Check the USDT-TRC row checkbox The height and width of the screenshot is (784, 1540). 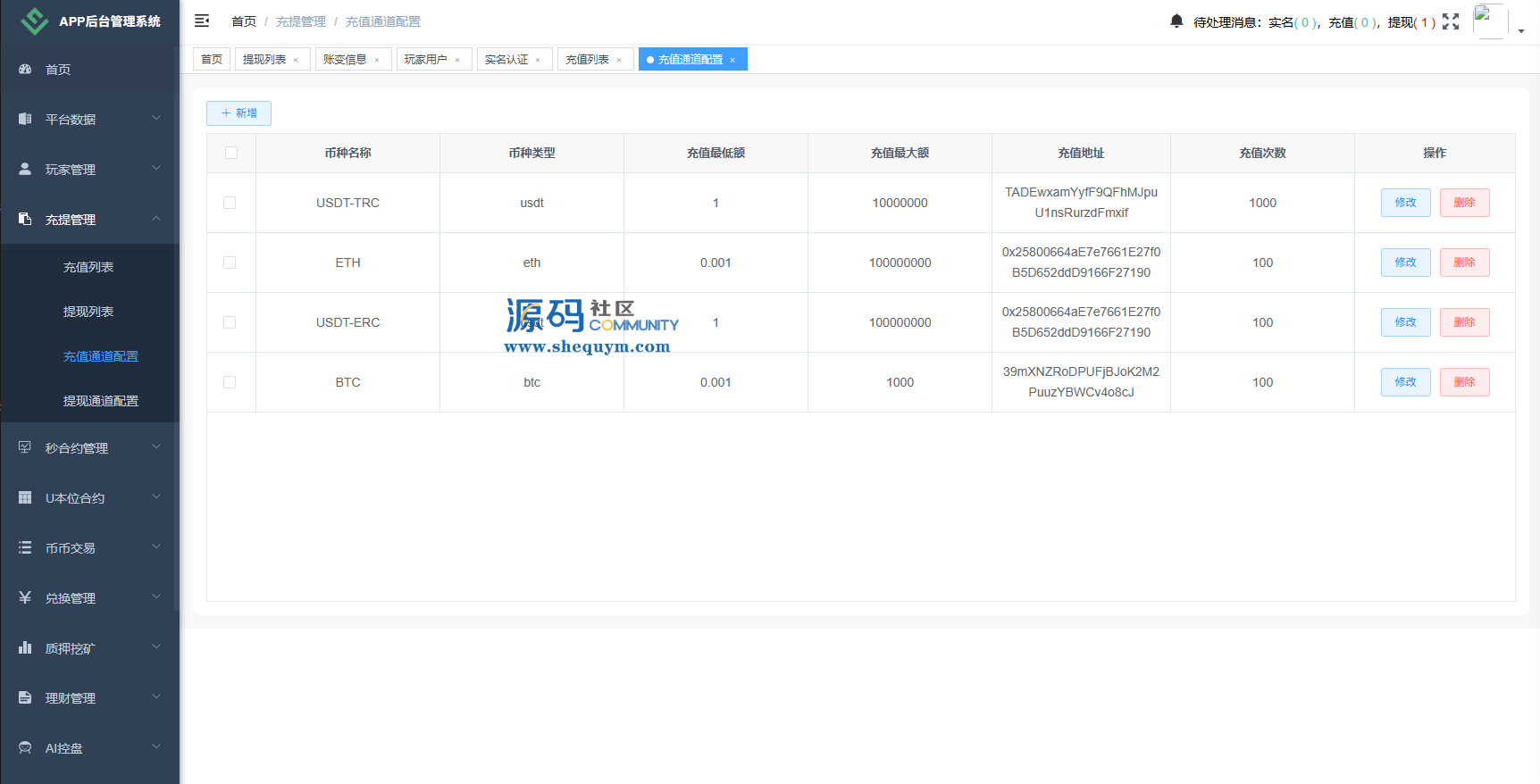click(x=230, y=203)
